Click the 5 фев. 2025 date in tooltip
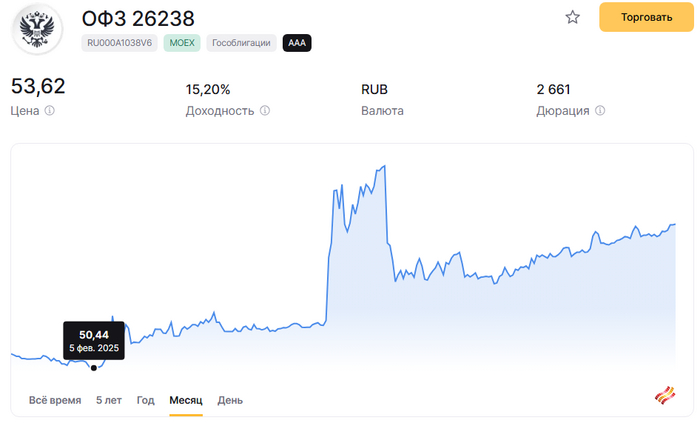This screenshot has width=700, height=423. tap(94, 348)
